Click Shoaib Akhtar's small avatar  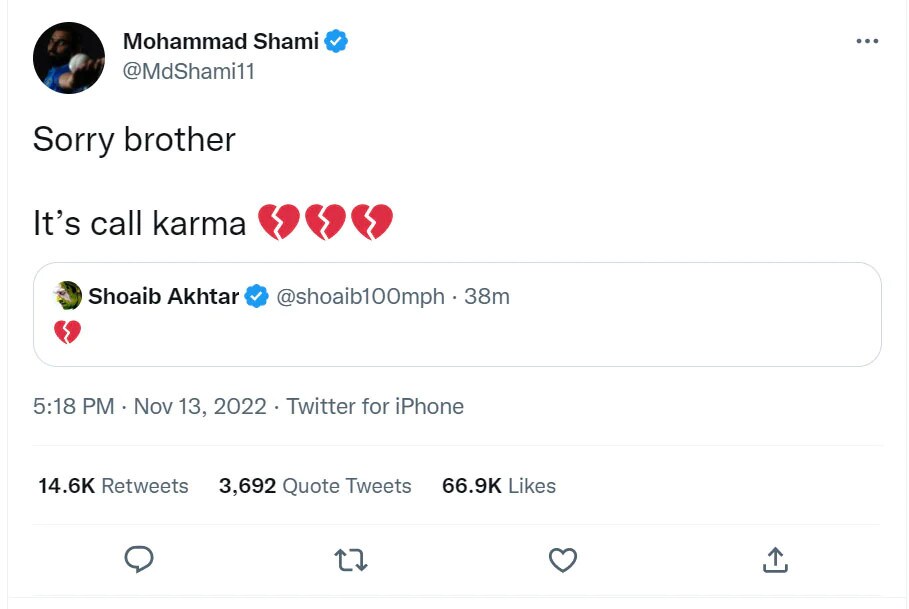(68, 296)
